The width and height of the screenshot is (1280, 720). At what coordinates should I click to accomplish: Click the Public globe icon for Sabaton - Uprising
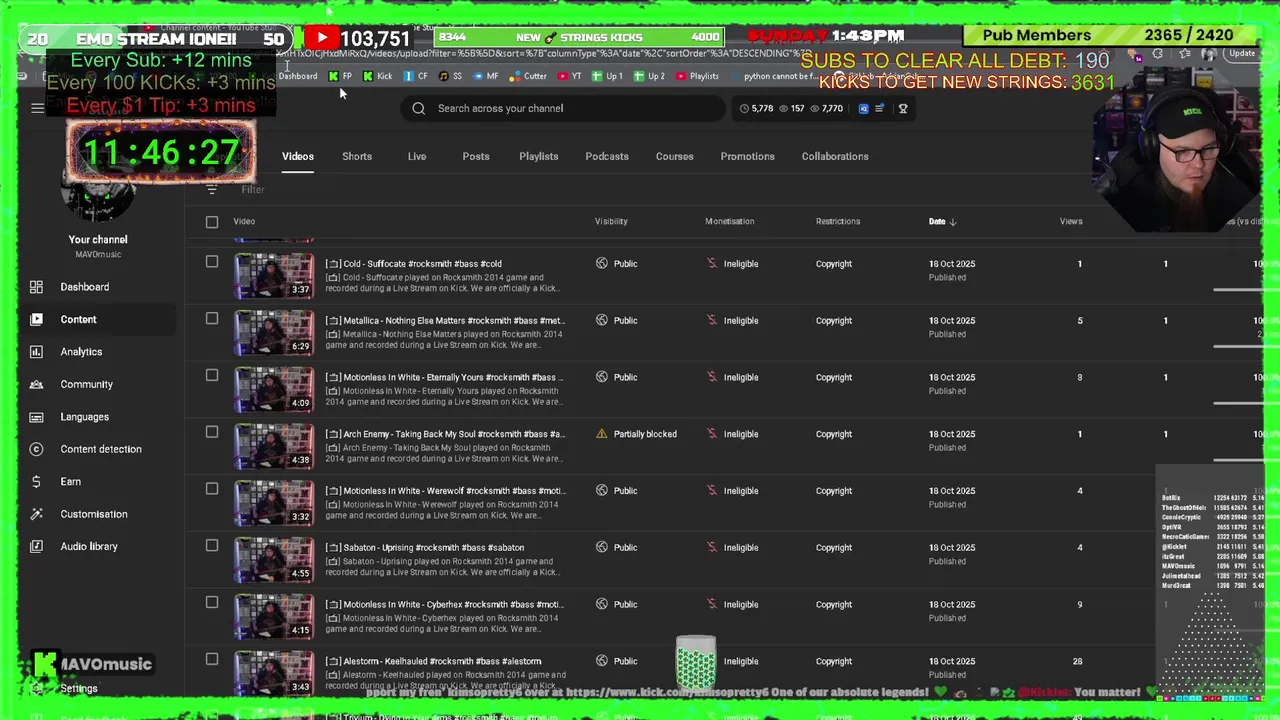601,548
